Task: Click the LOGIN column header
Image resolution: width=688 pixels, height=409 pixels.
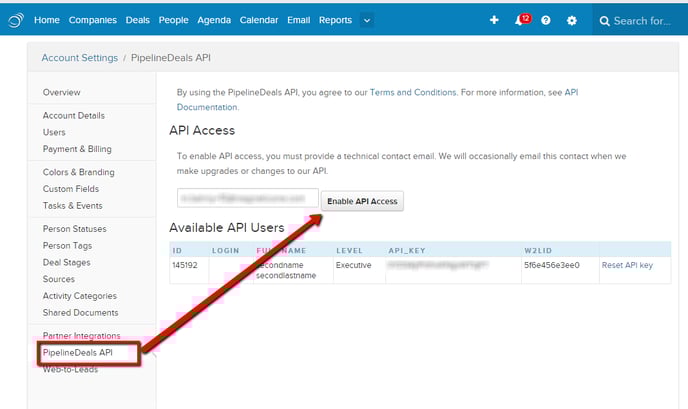Action: (x=226, y=251)
